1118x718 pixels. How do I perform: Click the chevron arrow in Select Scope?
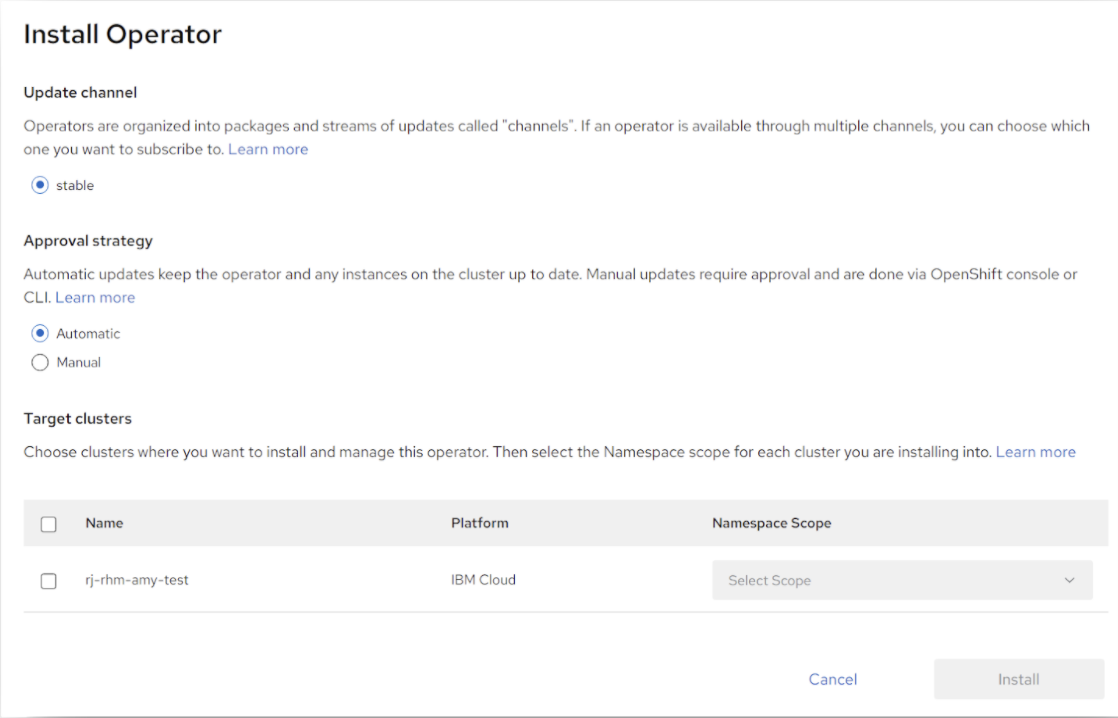click(x=1070, y=580)
